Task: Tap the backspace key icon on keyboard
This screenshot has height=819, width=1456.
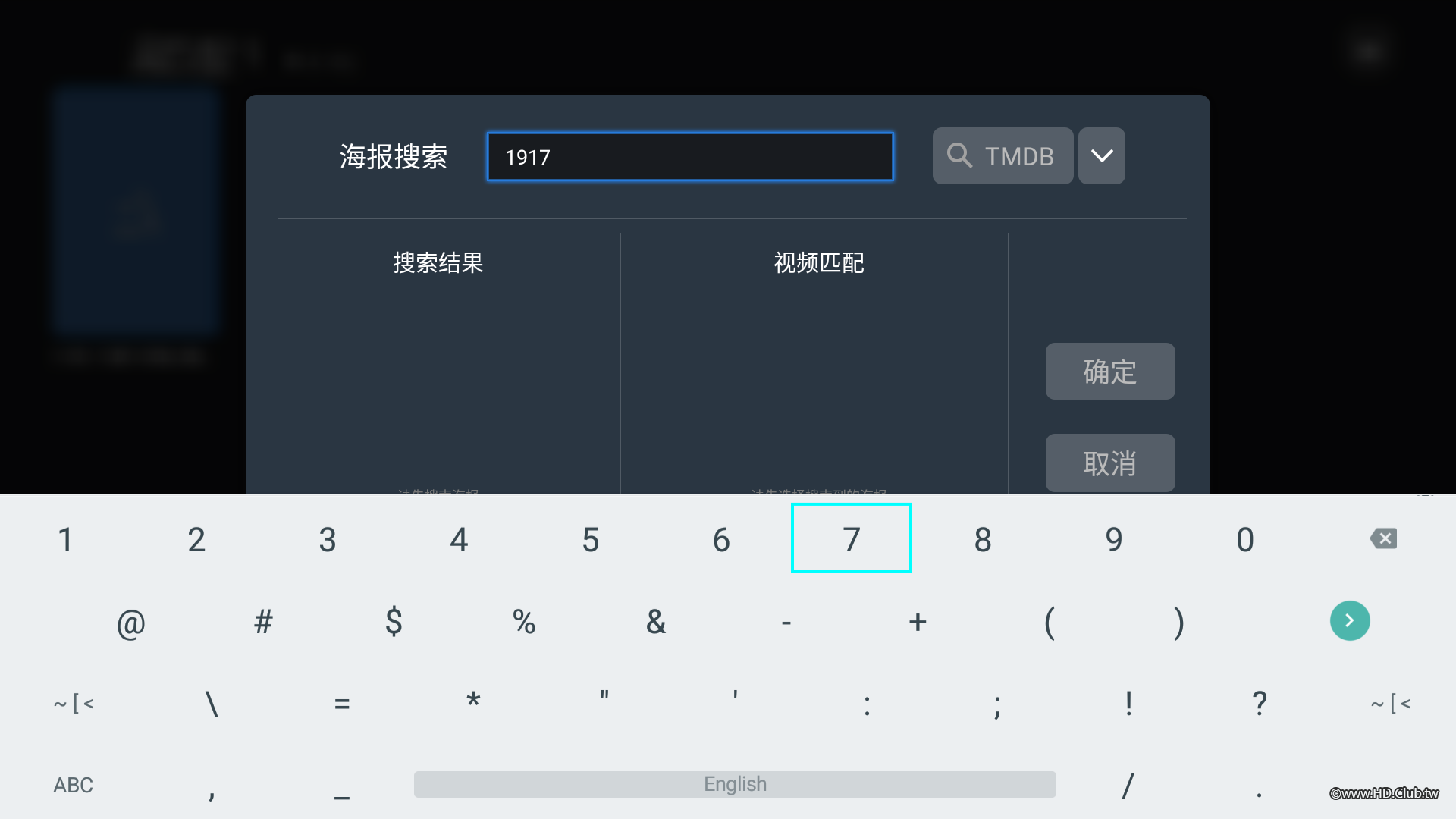Action: [1384, 538]
